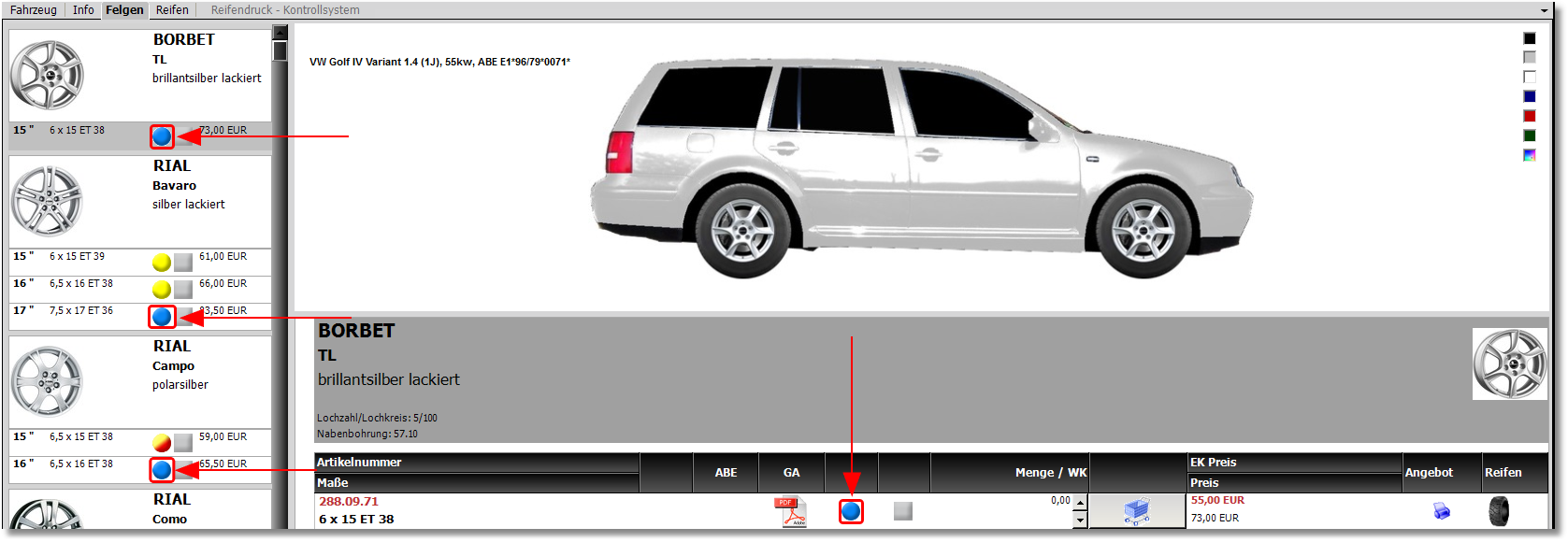Open the PDF certificate icon for 288.09.71

pyautogui.click(x=793, y=511)
